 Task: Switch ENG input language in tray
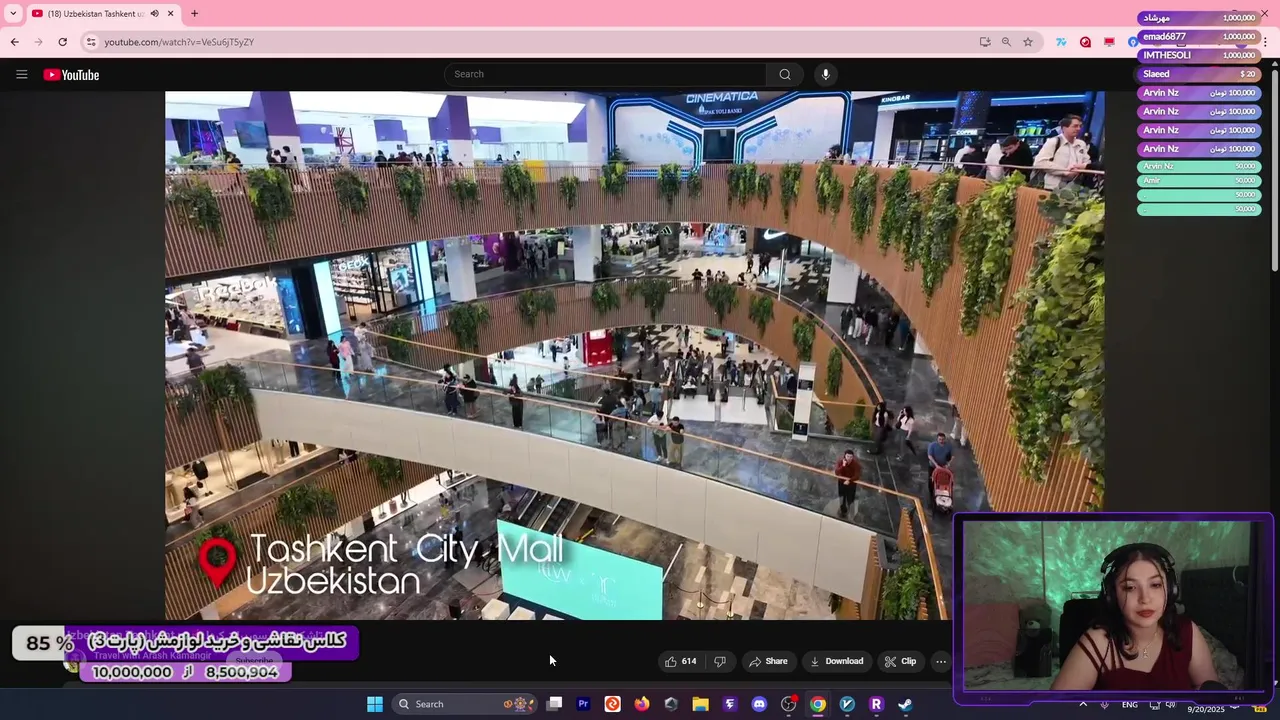click(x=1129, y=705)
